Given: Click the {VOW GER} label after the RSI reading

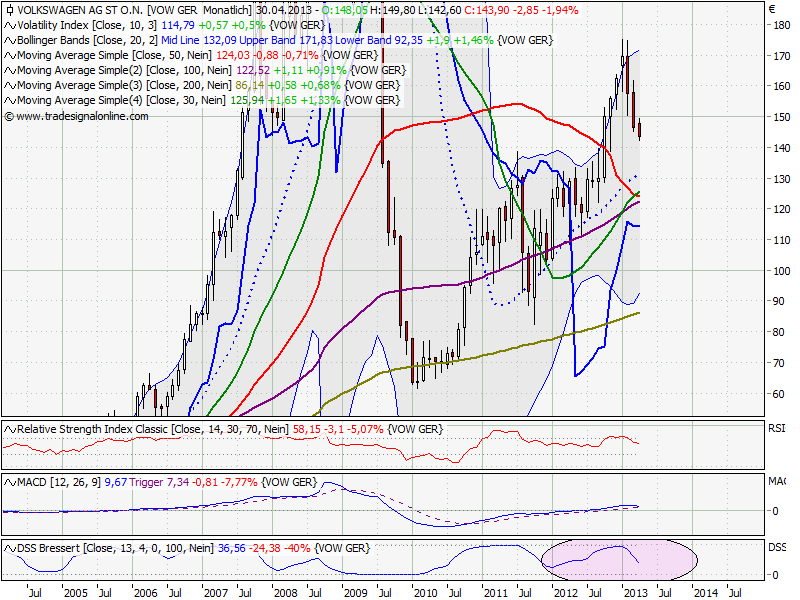Looking at the screenshot, I should tap(414, 427).
